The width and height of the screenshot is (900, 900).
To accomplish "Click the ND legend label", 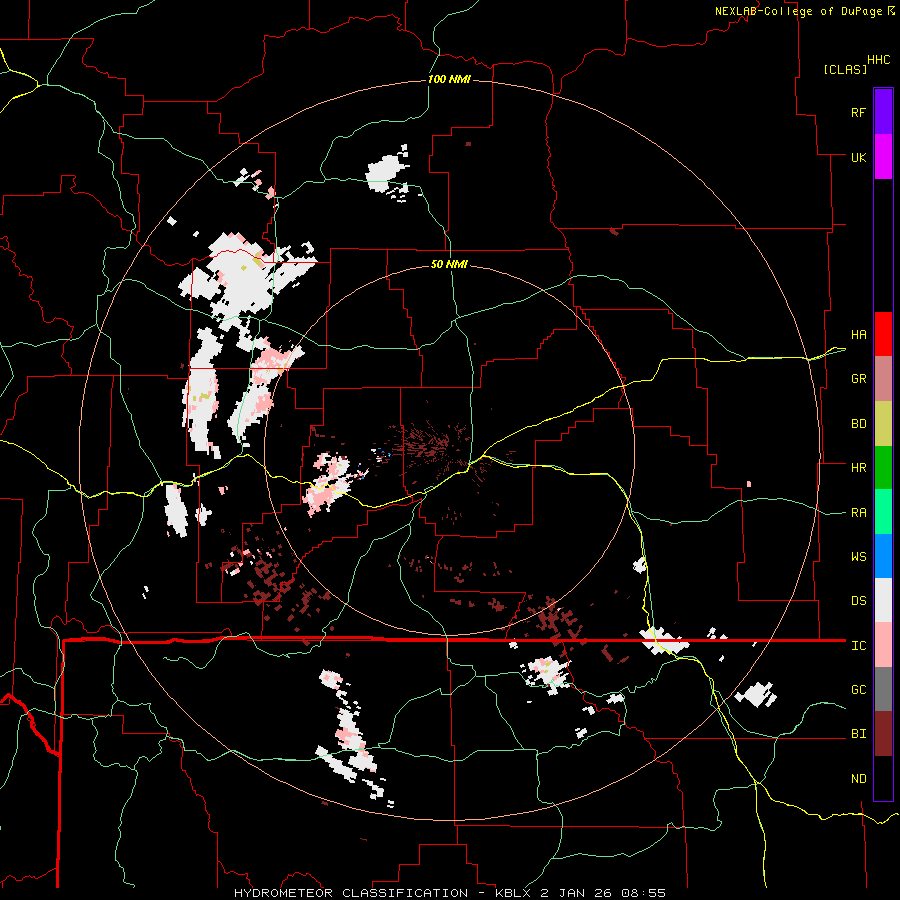I will [x=859, y=779].
